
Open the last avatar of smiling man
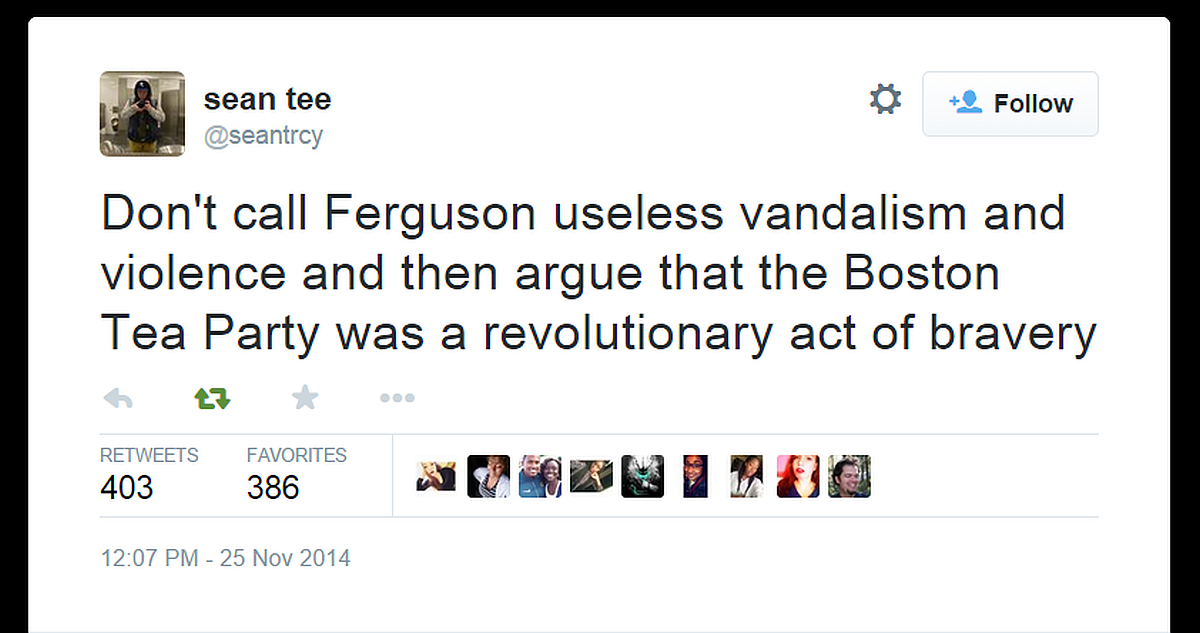850,477
